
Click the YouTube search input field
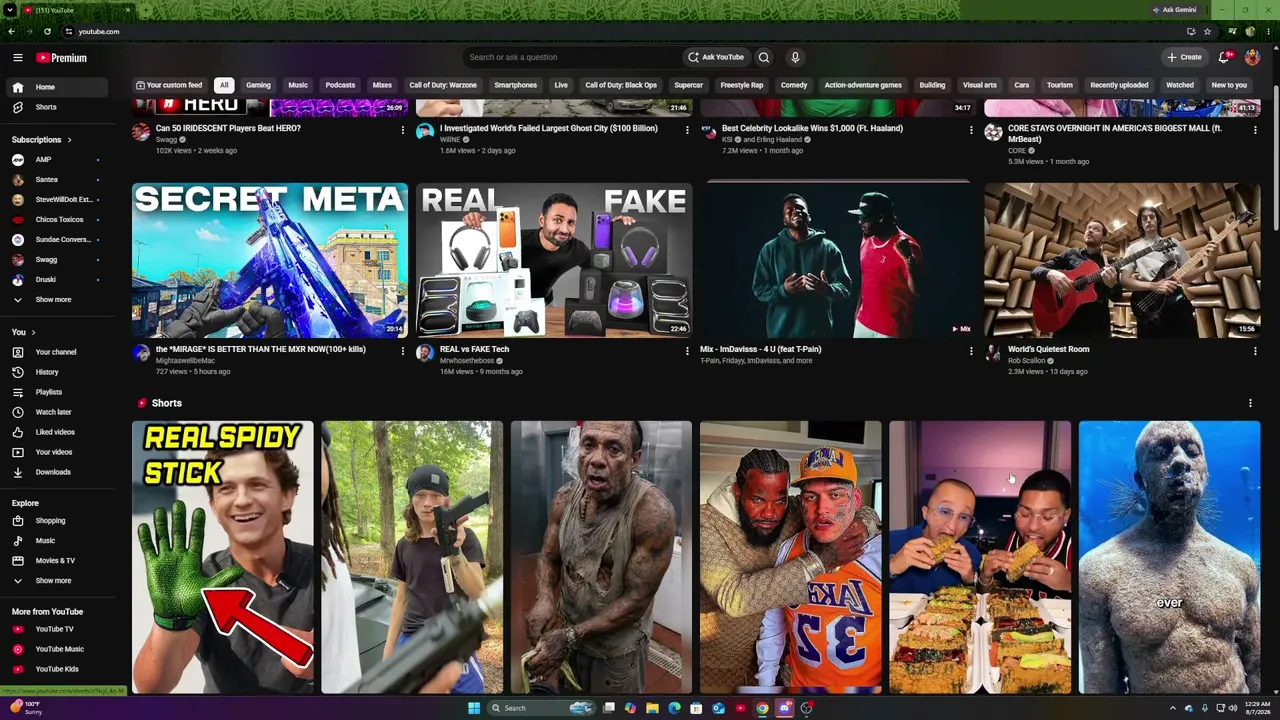click(x=570, y=57)
